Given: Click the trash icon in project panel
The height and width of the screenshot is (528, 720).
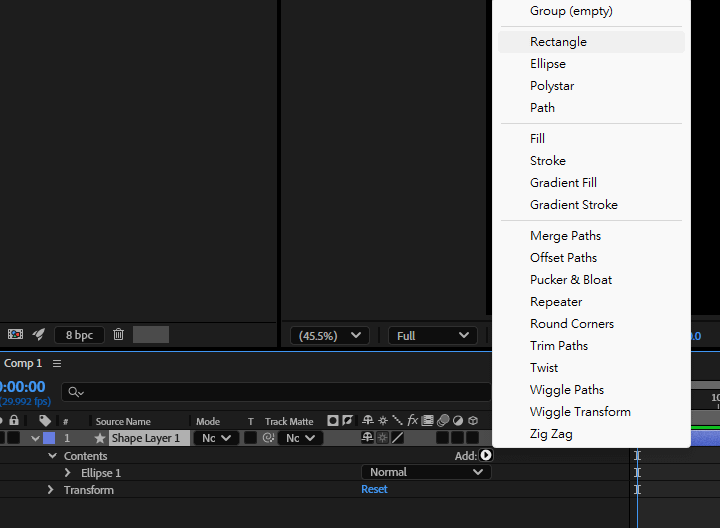Looking at the screenshot, I should point(118,335).
